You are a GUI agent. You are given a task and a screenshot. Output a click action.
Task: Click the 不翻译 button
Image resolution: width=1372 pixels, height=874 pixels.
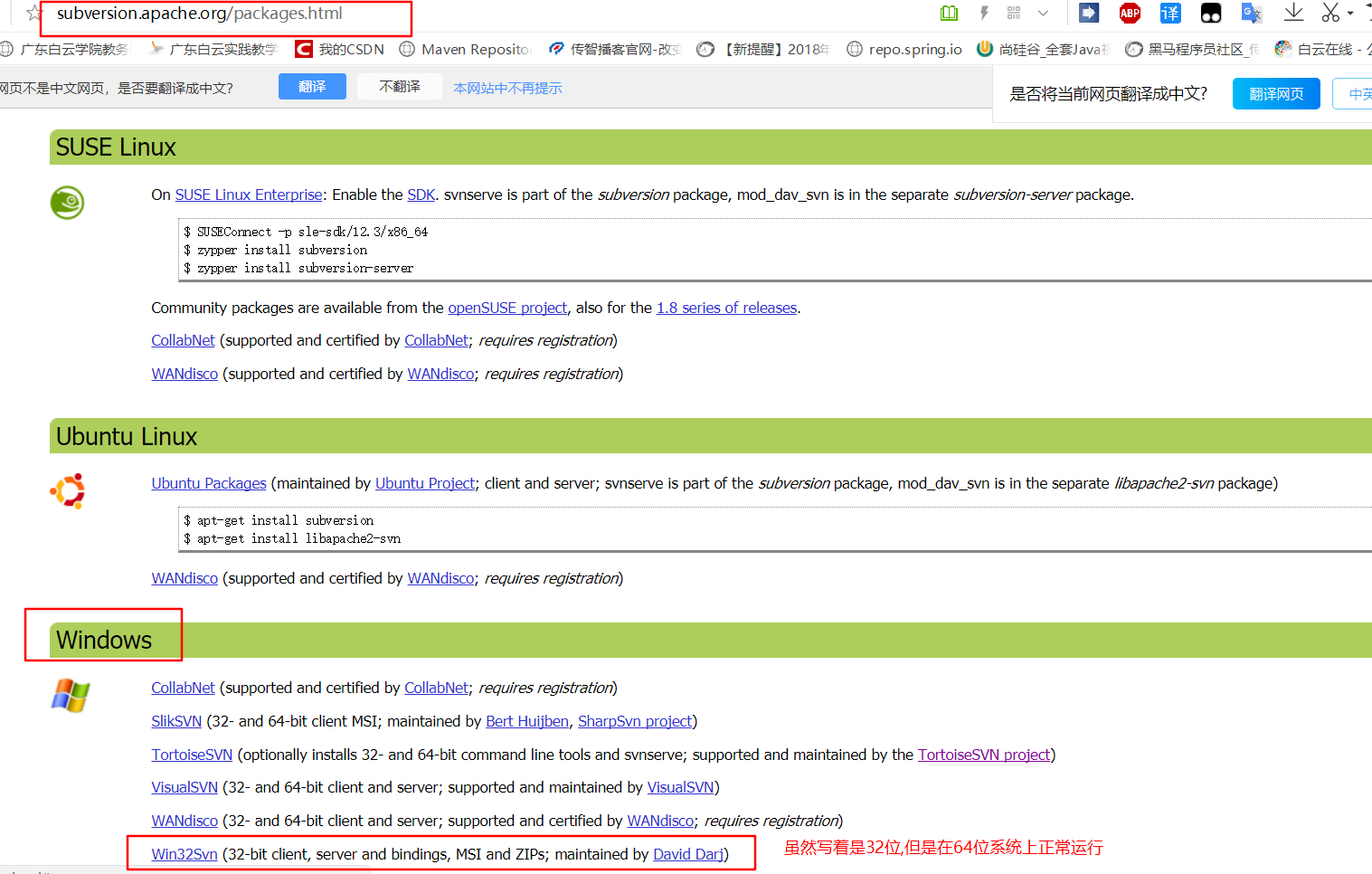point(400,87)
